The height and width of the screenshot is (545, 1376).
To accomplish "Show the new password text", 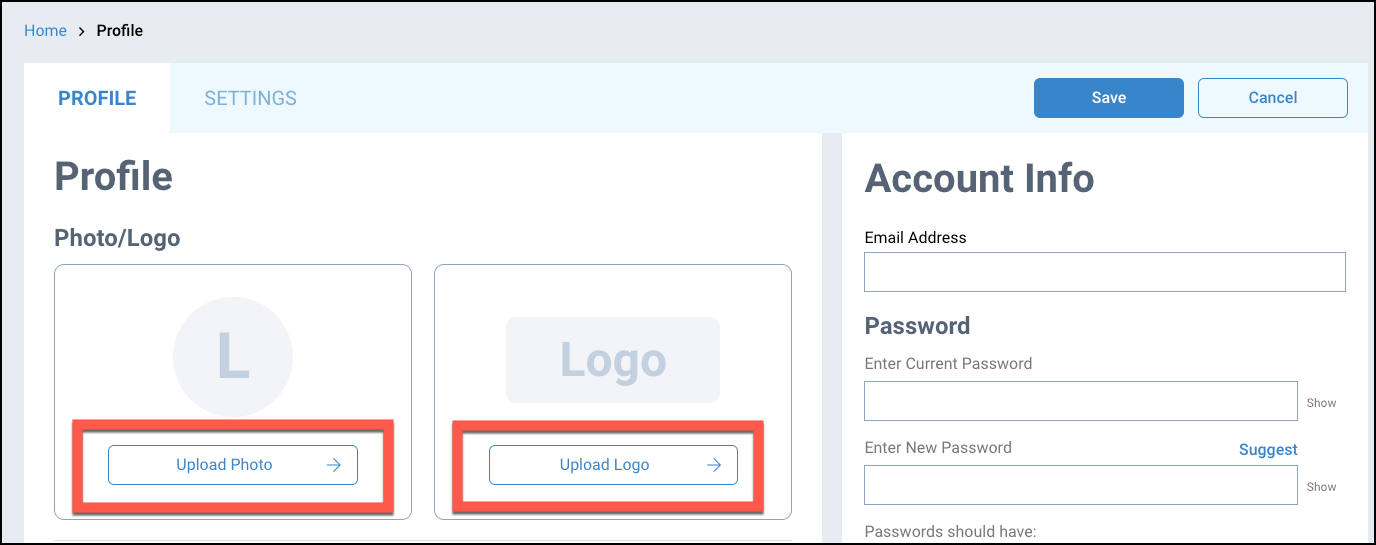I will pyautogui.click(x=1321, y=487).
